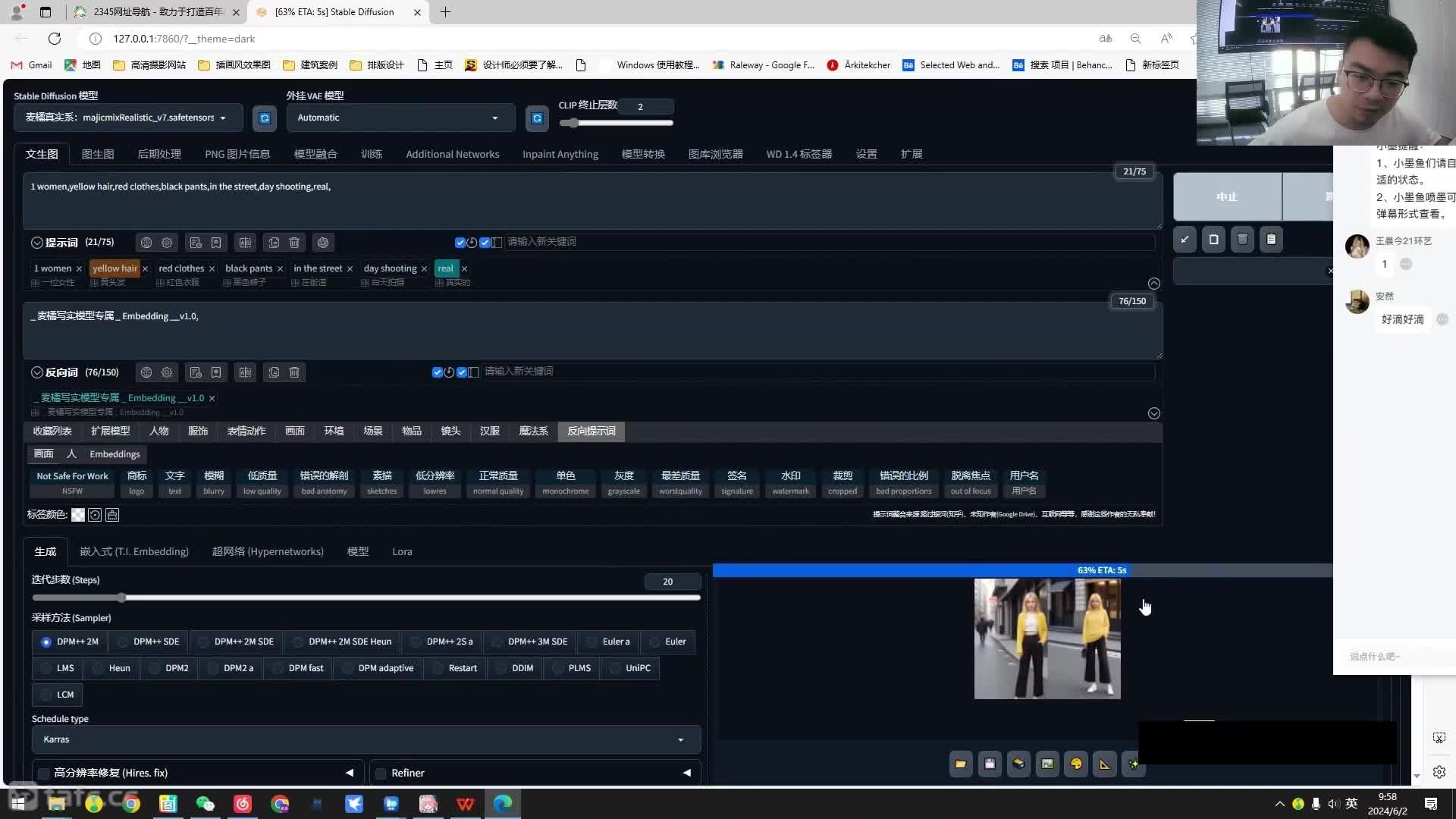Image resolution: width=1456 pixels, height=819 pixels.
Task: Open settings gear in the 提示词 toolbar
Action: [x=167, y=243]
